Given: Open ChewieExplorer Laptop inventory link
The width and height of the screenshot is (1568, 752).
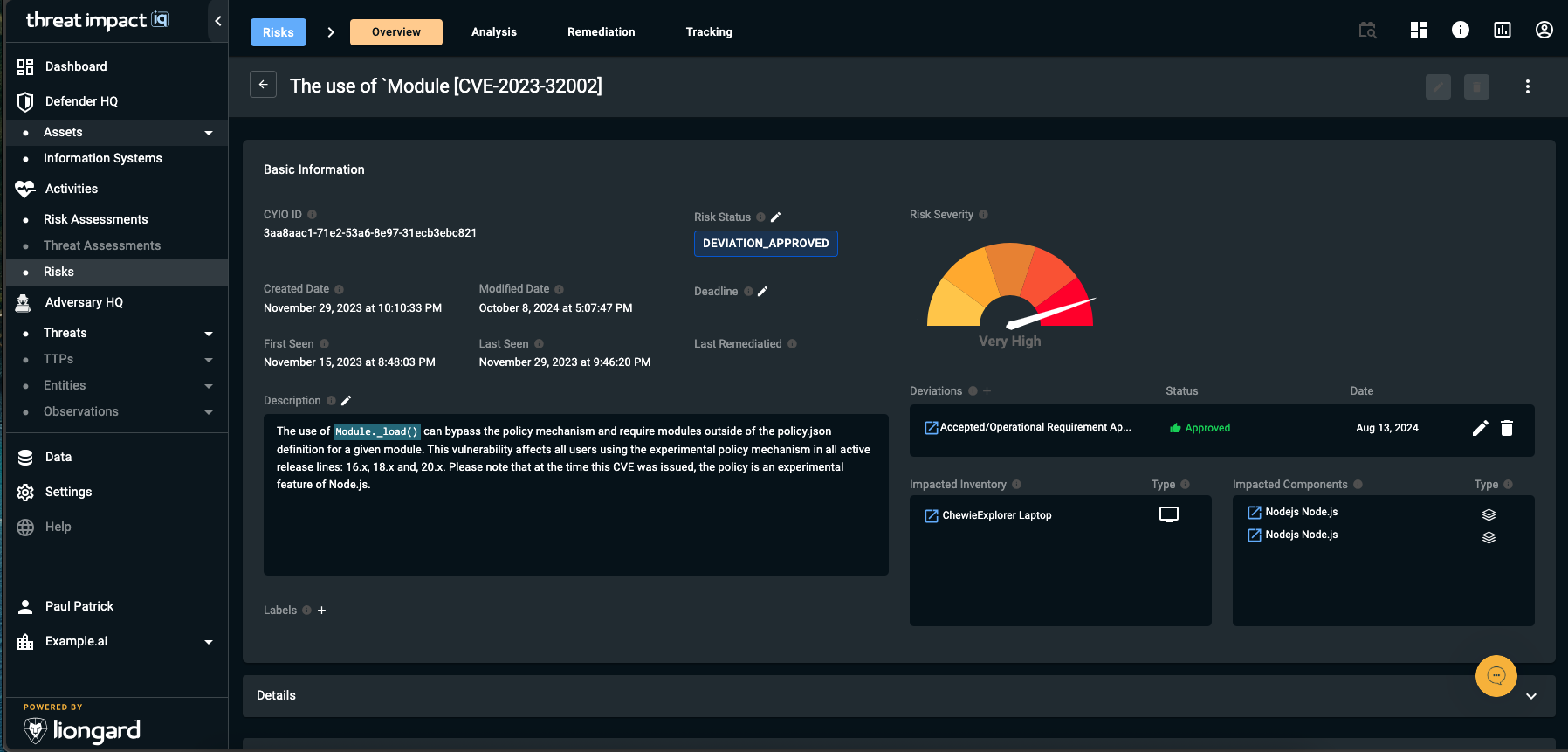Looking at the screenshot, I should [x=988, y=516].
